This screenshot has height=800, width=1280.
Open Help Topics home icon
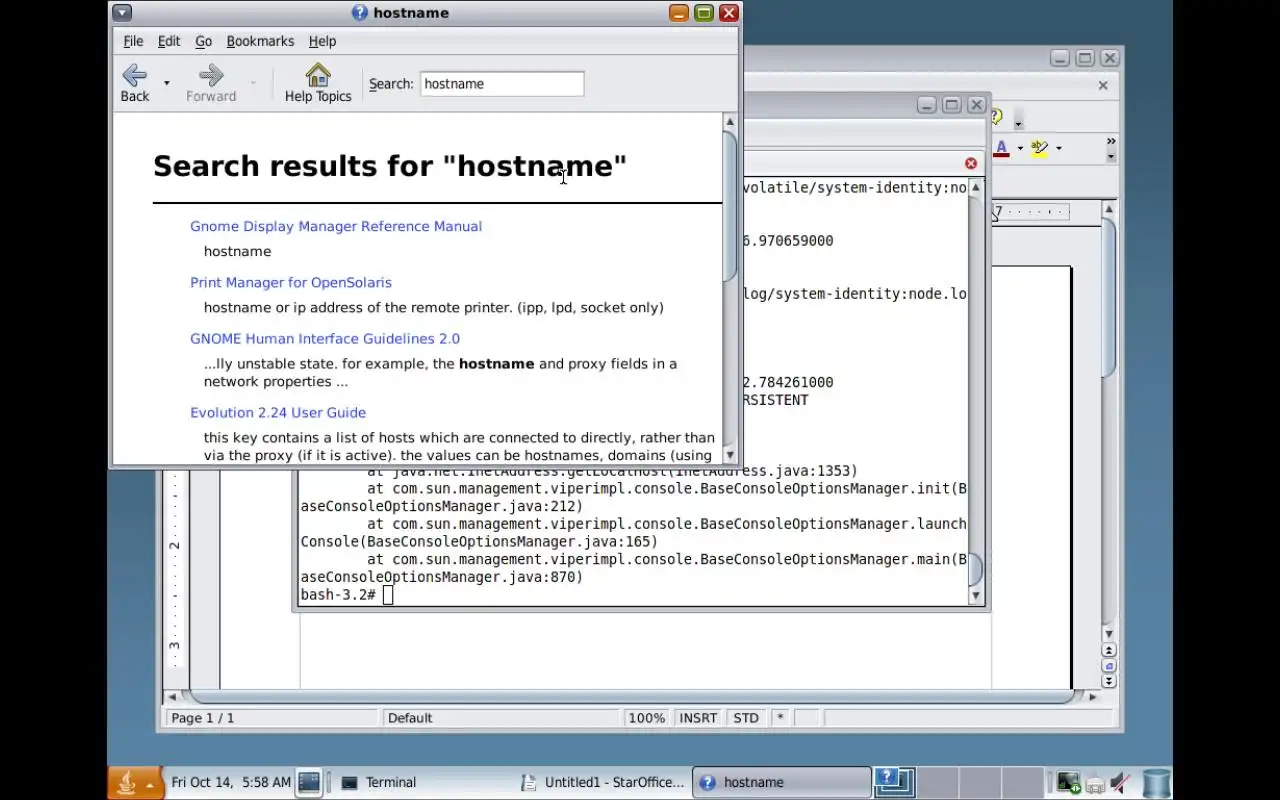tap(318, 83)
